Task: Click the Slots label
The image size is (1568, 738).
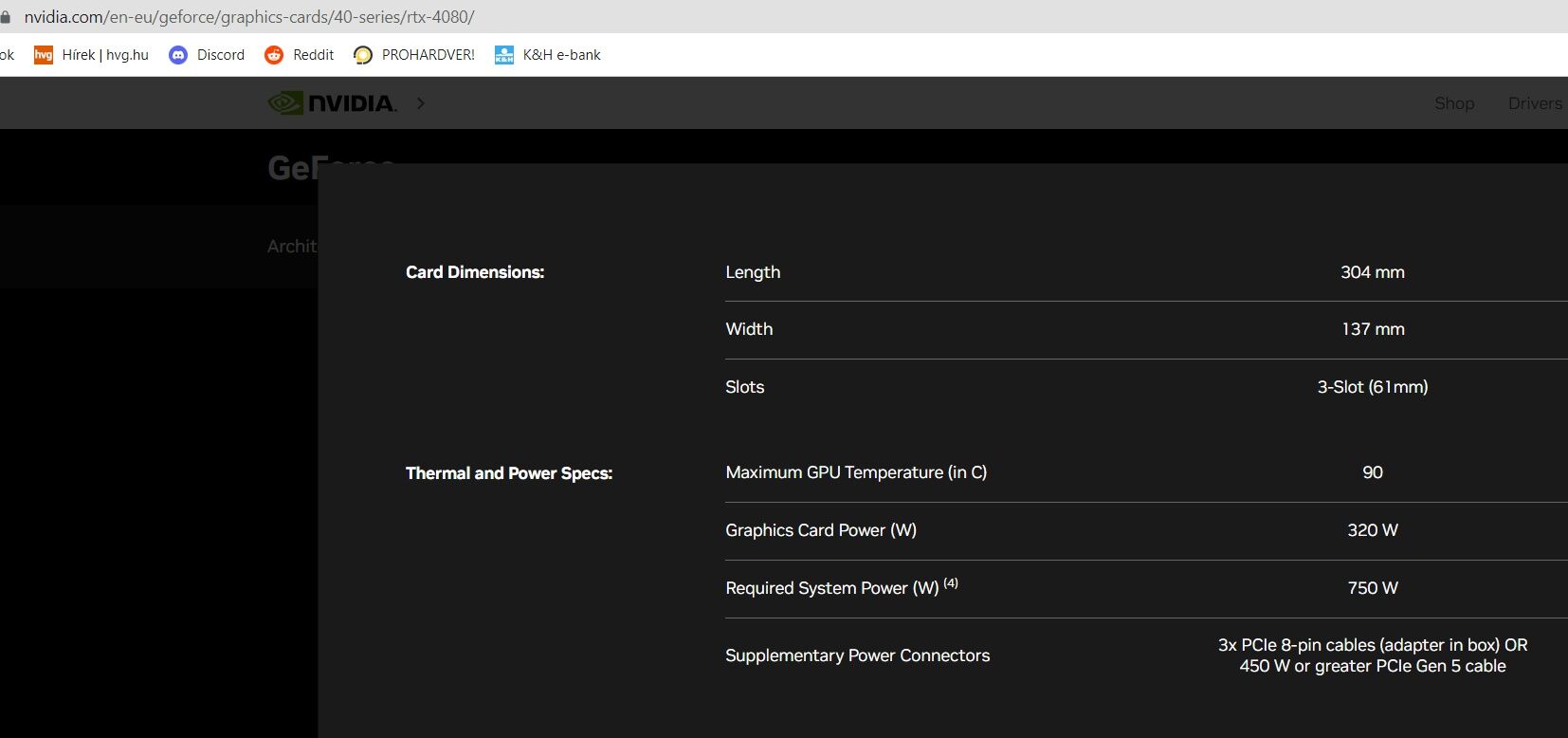Action: (744, 387)
